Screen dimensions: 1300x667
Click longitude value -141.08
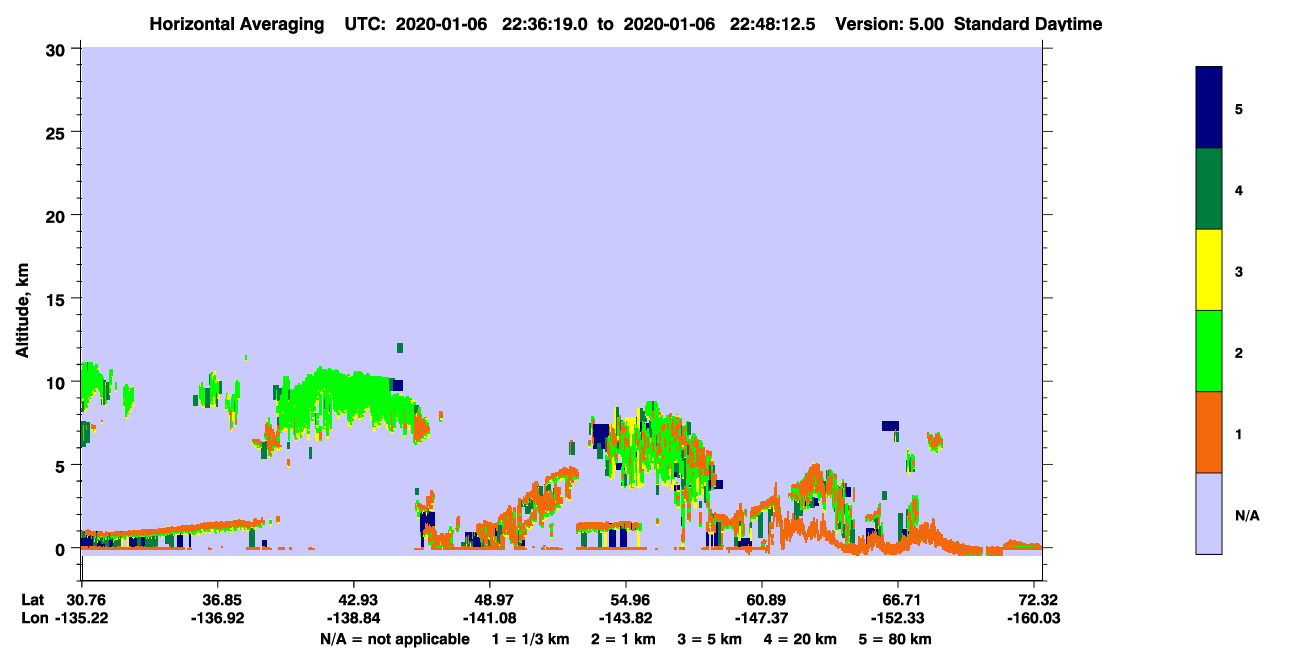point(490,618)
